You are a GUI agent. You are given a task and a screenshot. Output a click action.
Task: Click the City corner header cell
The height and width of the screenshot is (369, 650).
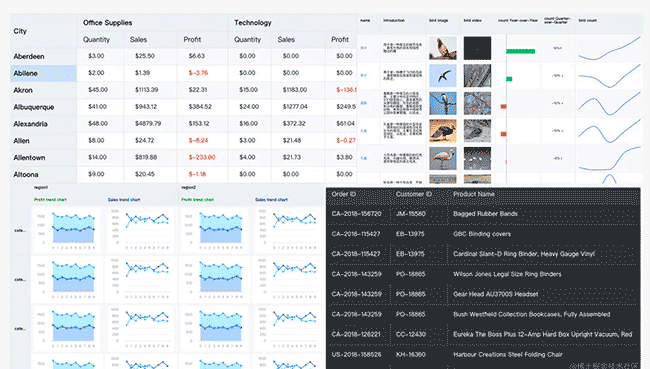click(44, 31)
